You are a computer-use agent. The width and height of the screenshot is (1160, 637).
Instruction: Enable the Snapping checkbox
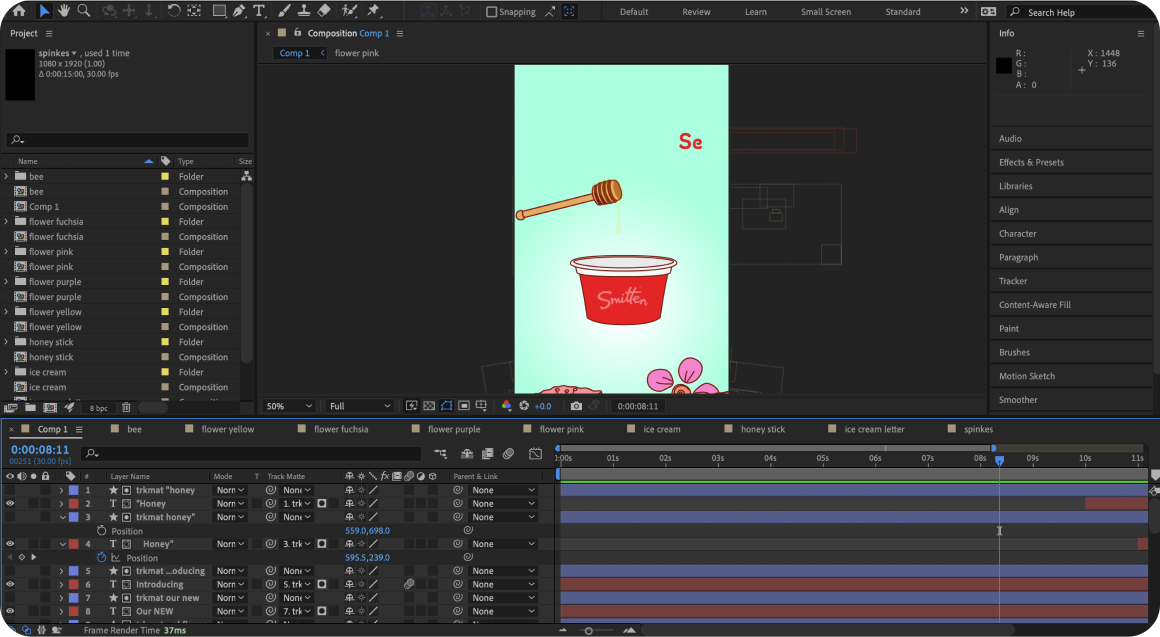tap(491, 12)
